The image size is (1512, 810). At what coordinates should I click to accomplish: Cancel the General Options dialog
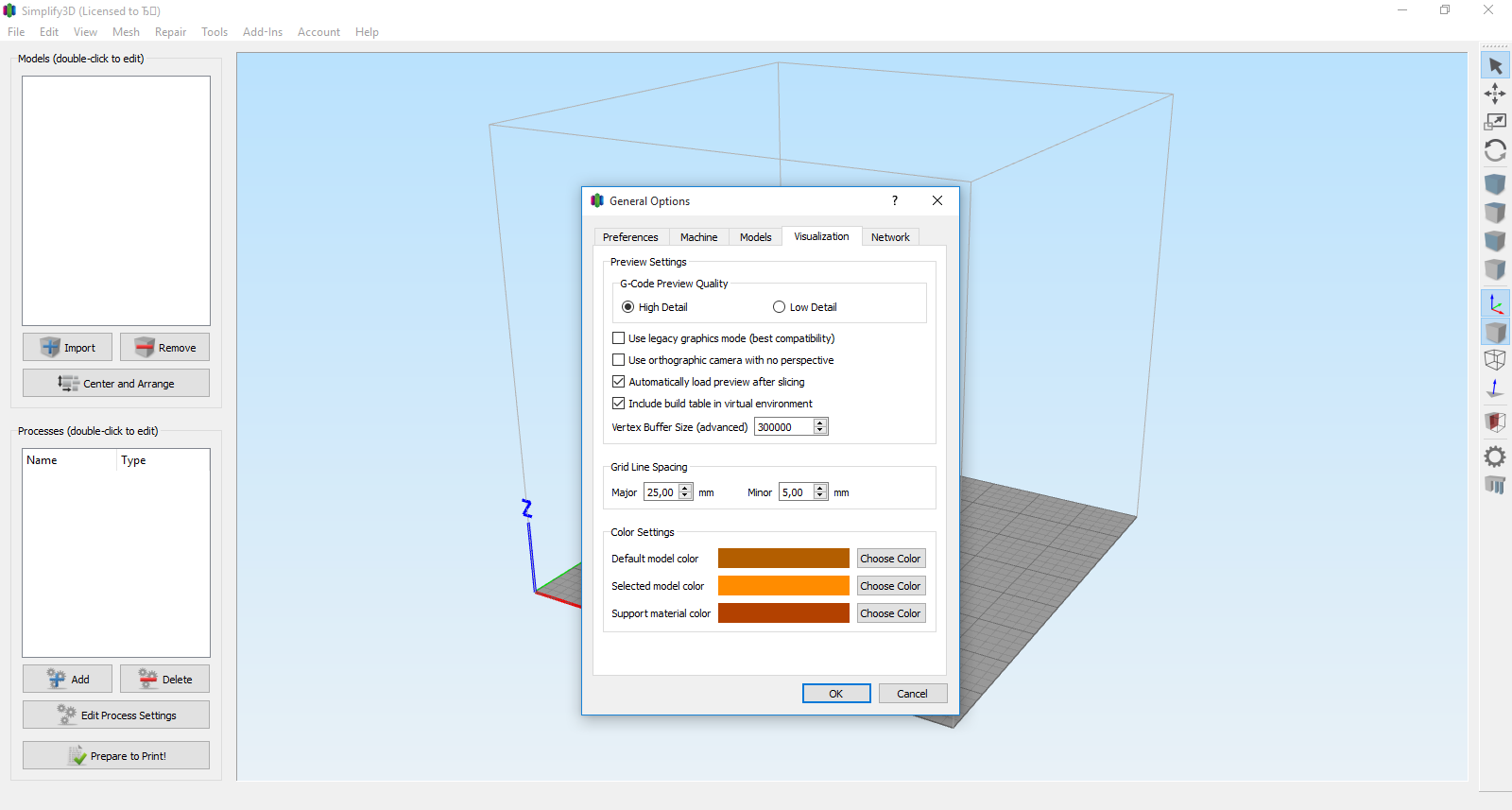pos(913,694)
